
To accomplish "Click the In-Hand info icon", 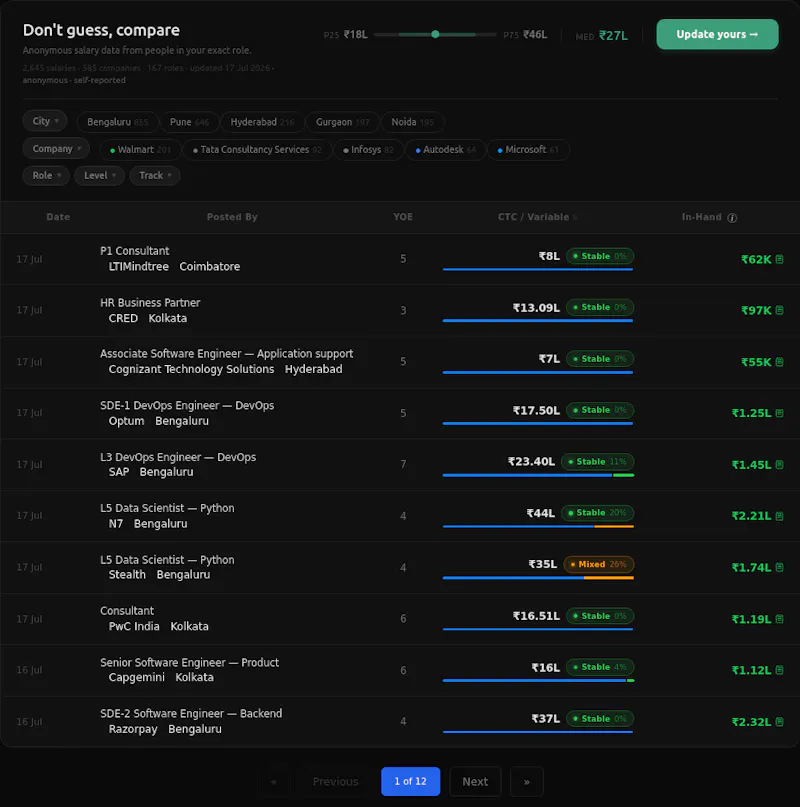I will 732,218.
